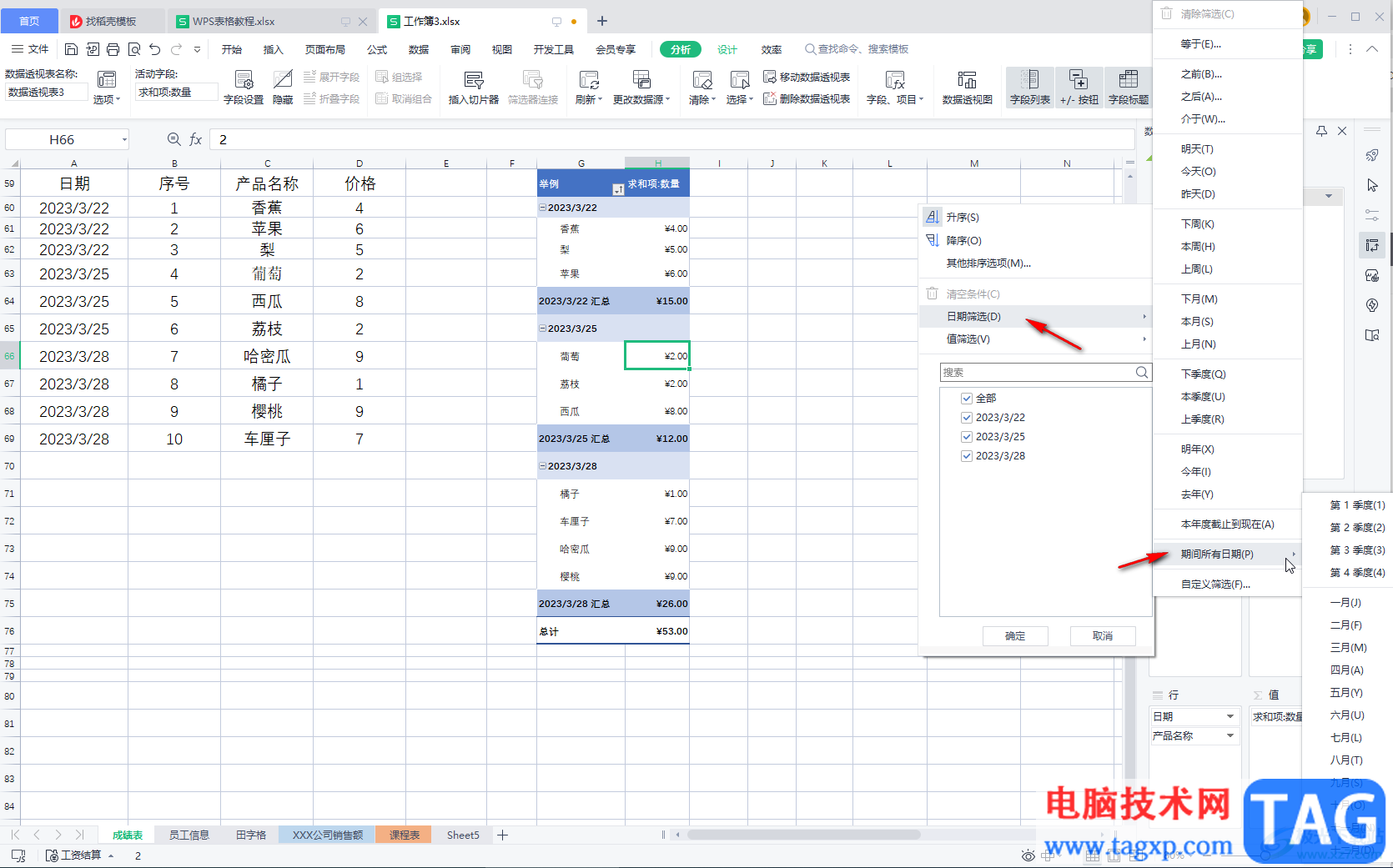The height and width of the screenshot is (868, 1393).
Task: Click the pin icon on side pane
Action: point(1321,131)
